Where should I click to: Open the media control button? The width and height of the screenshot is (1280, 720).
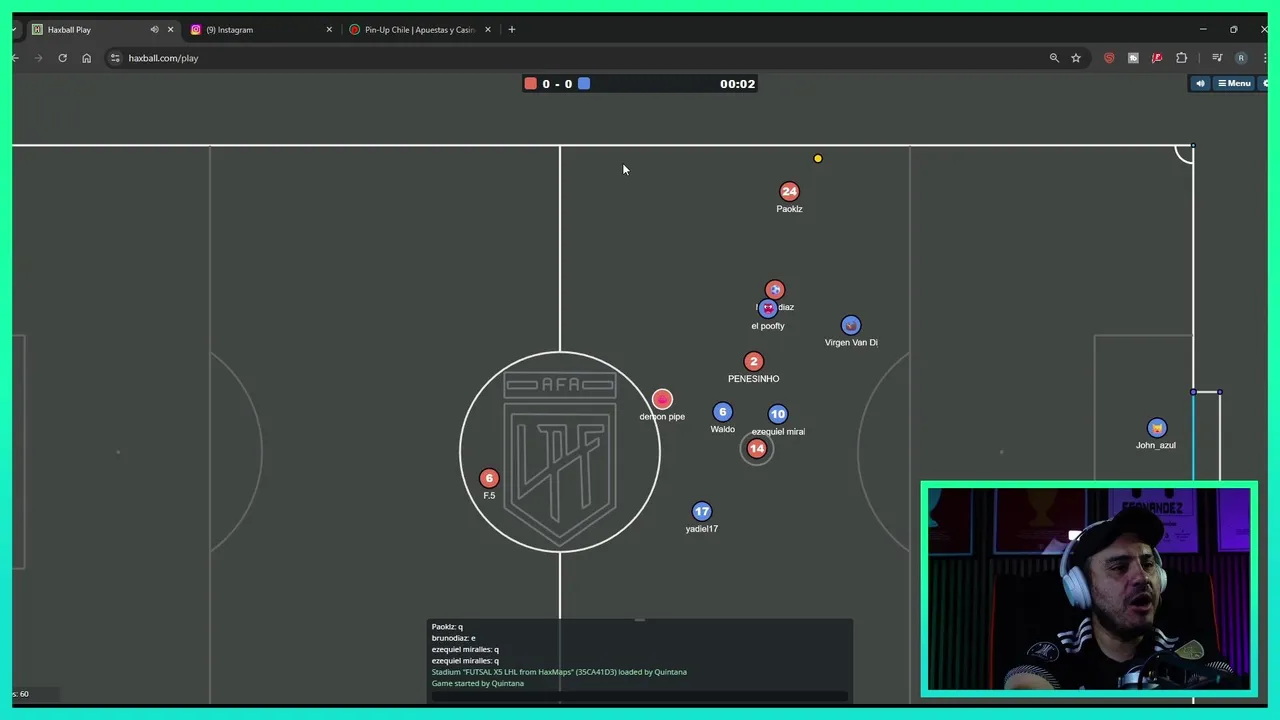[1217, 58]
